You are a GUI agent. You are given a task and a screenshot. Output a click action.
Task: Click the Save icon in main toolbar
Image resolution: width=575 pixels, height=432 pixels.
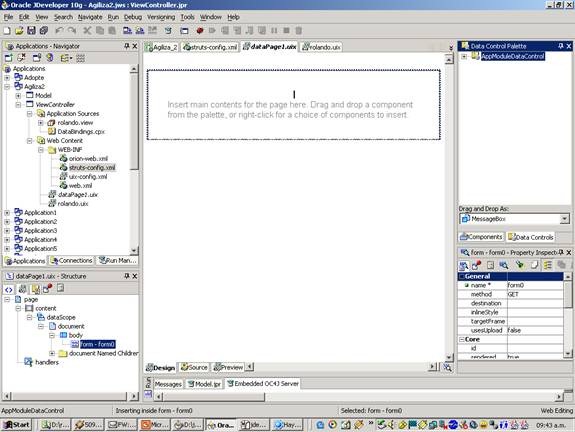[32, 30]
